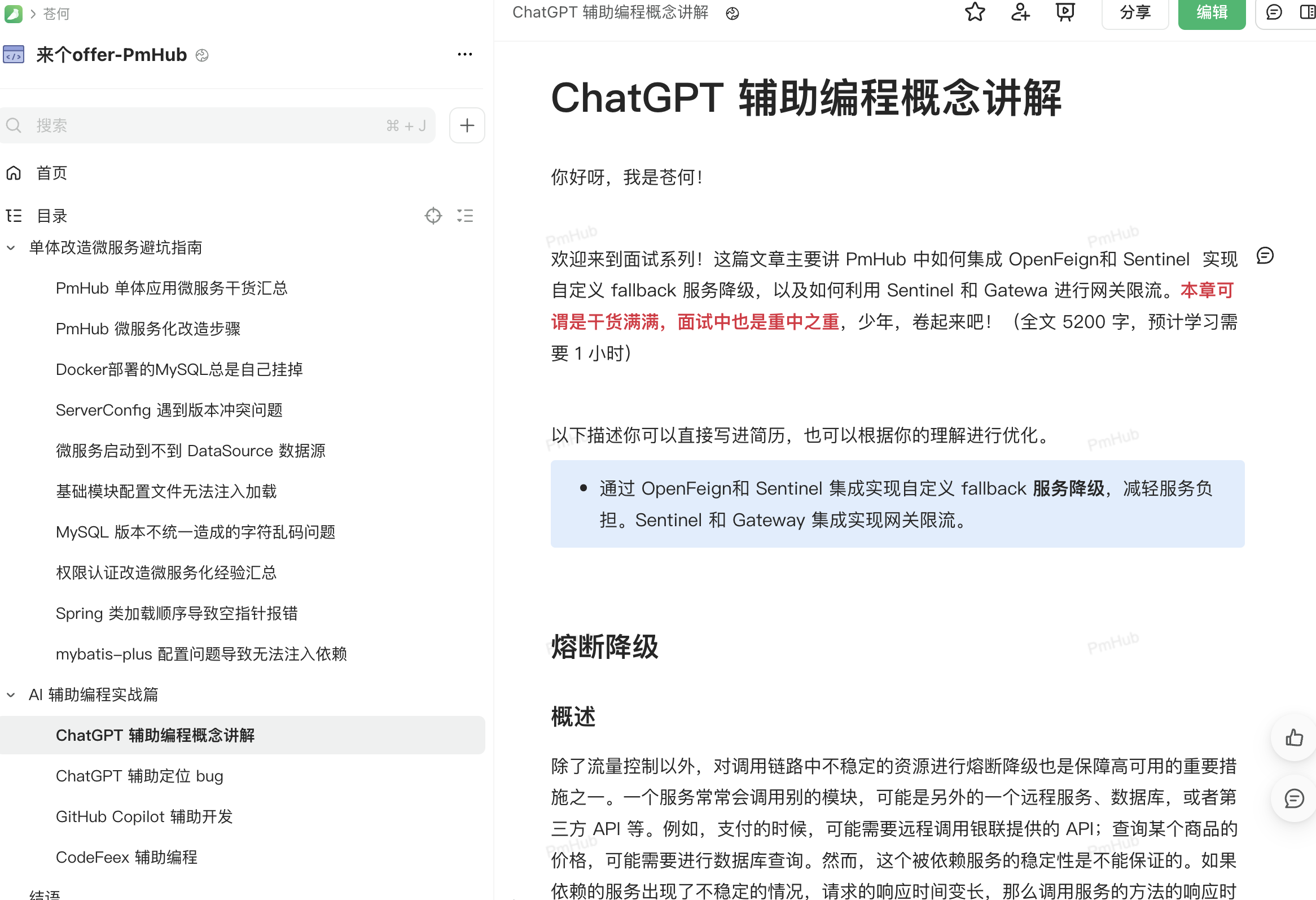Open GitHub Copilot 辅助开发 document

[144, 817]
